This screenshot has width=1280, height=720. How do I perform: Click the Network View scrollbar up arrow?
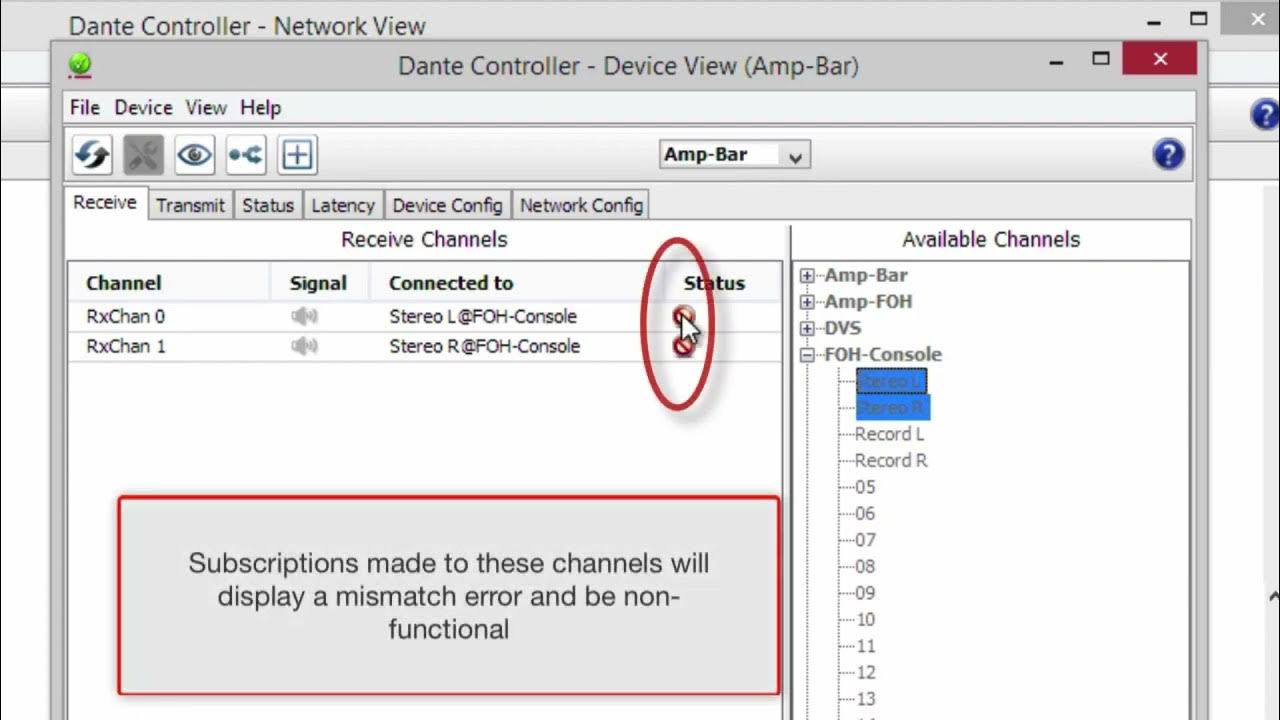pyautogui.click(x=1274, y=597)
